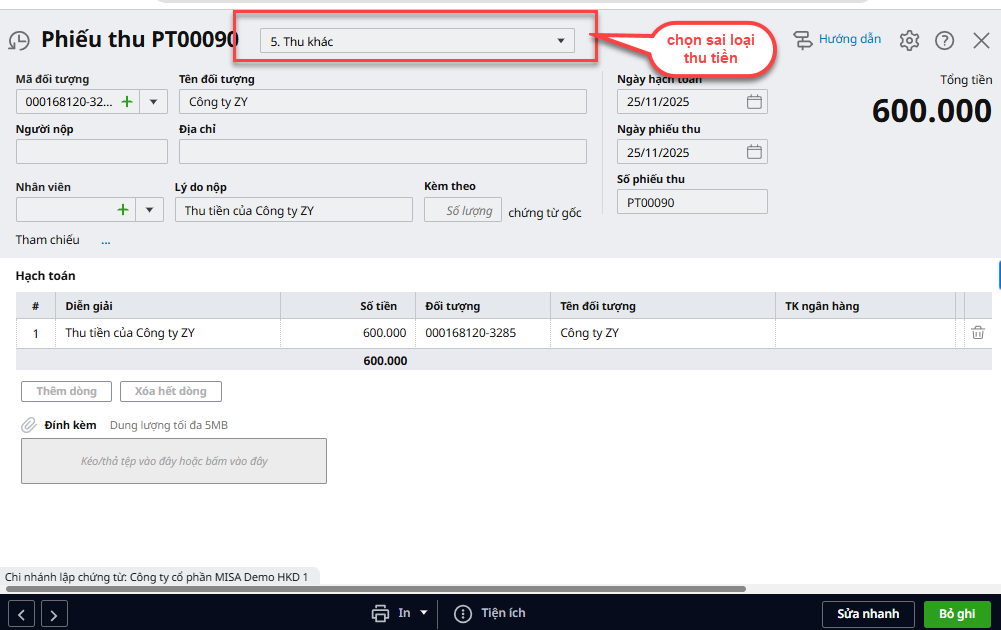Go to next voucher arrow
Viewport: 1001px width, 630px height.
(54, 614)
